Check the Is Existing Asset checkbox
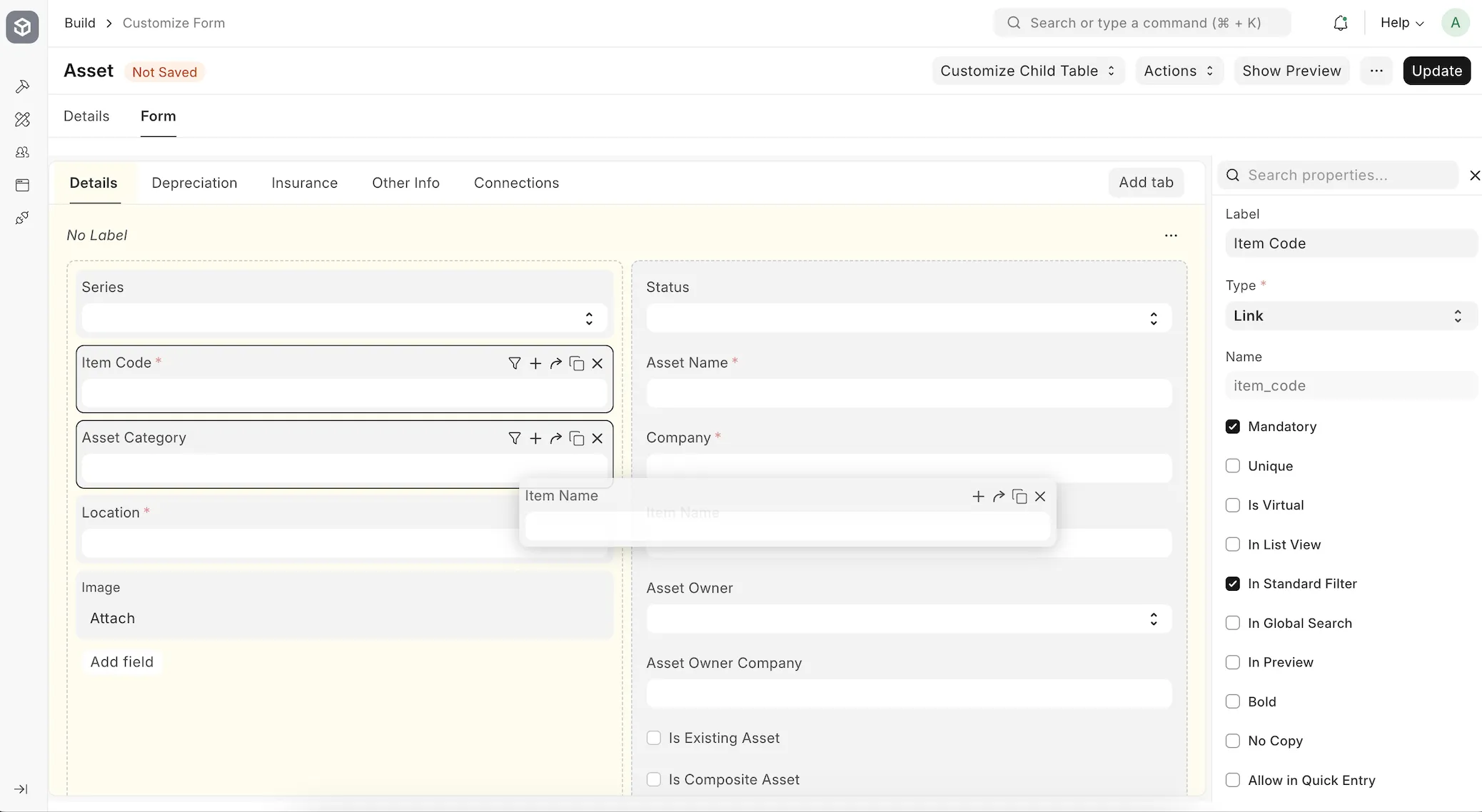This screenshot has height=812, width=1482. [x=654, y=738]
